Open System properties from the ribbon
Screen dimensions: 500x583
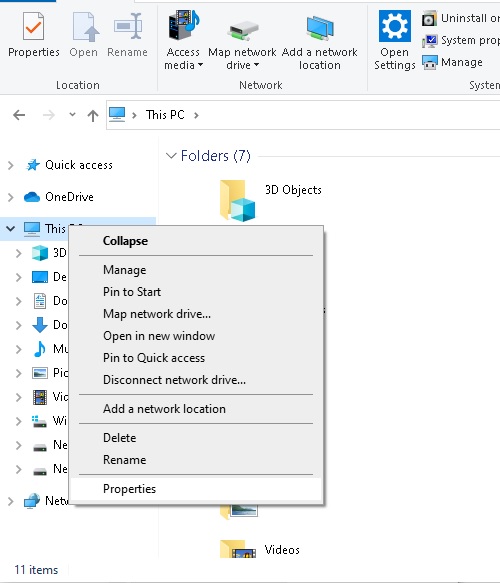[x=461, y=40]
